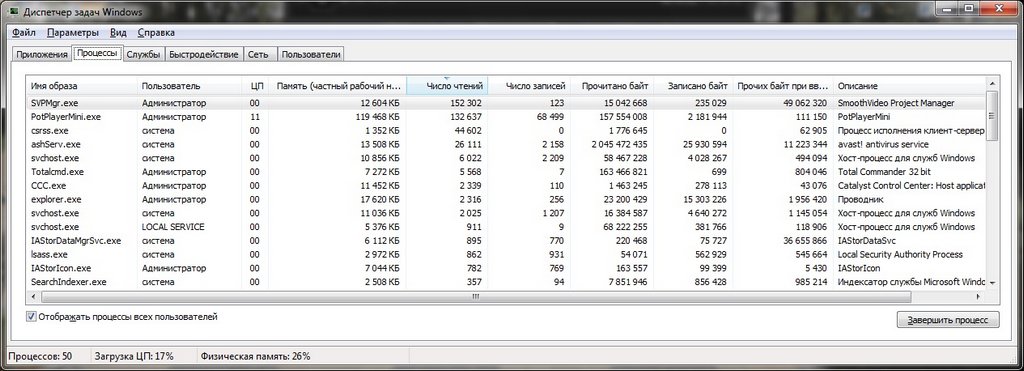Sort by the Прочих байт column header
Viewport: 1024px width, 371px height.
(x=784, y=86)
